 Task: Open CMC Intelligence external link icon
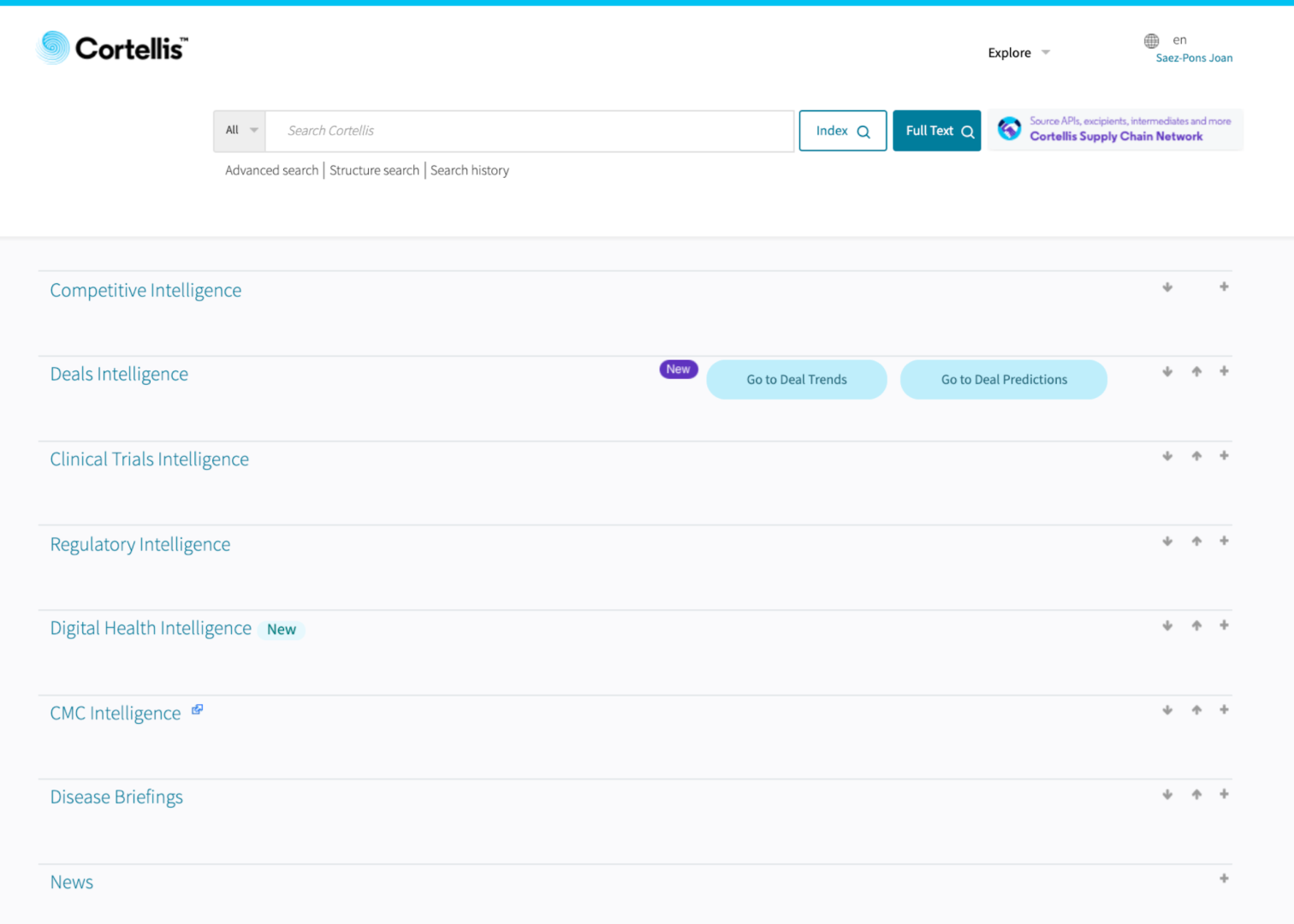(197, 710)
